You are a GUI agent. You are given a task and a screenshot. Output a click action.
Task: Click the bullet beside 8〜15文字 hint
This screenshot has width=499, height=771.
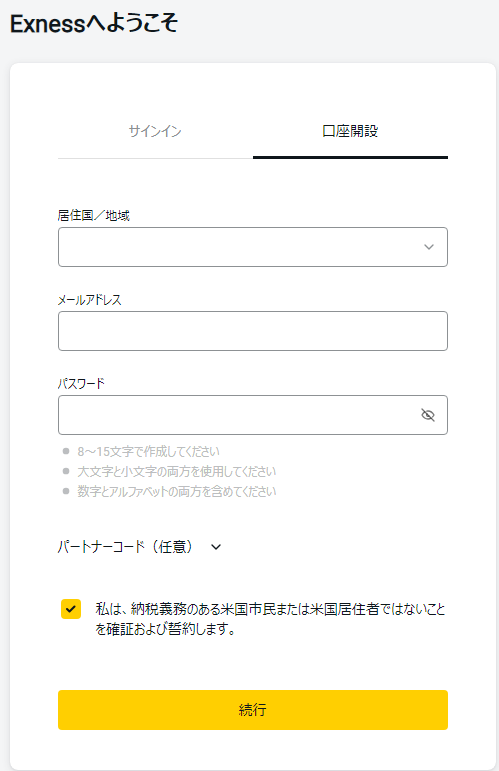click(66, 451)
